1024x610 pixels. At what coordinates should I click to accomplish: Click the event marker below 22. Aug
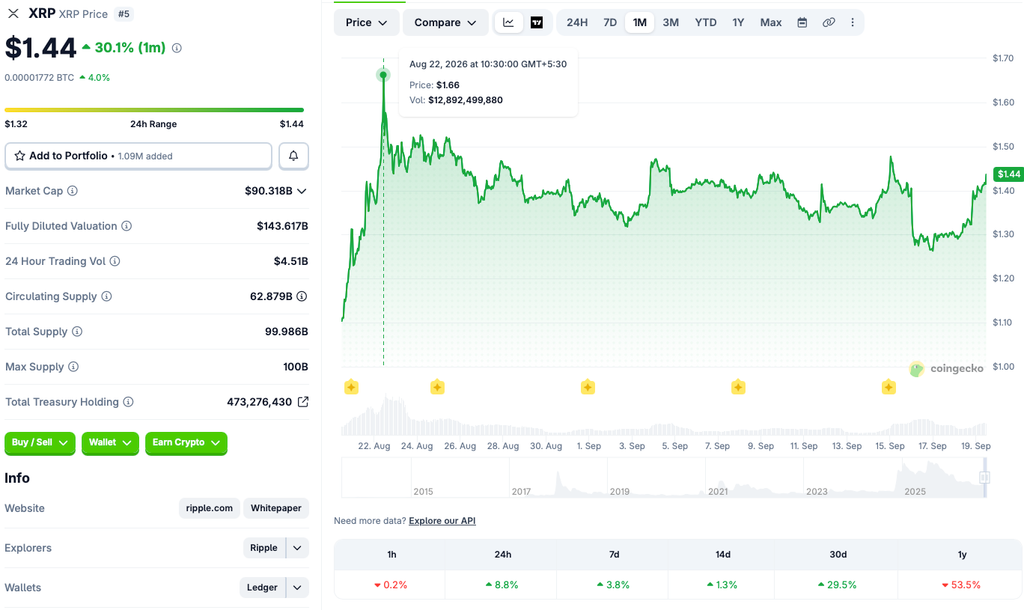(351, 387)
